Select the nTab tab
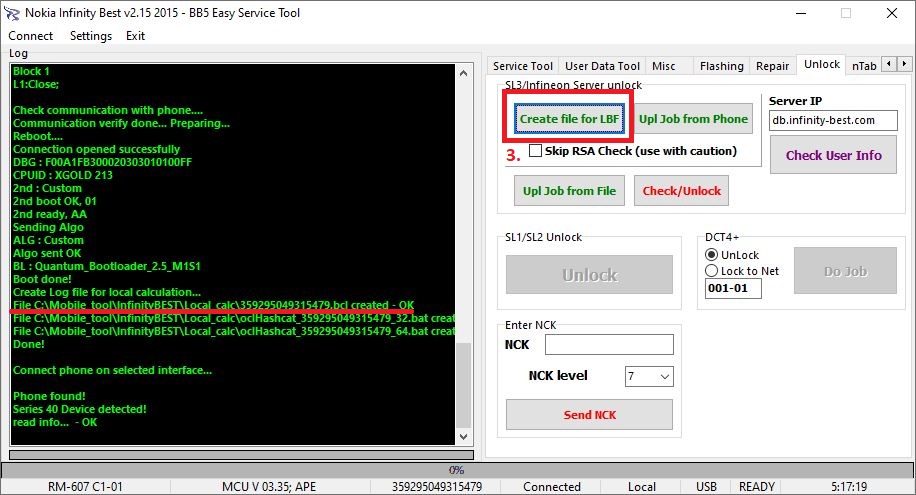 point(863,66)
